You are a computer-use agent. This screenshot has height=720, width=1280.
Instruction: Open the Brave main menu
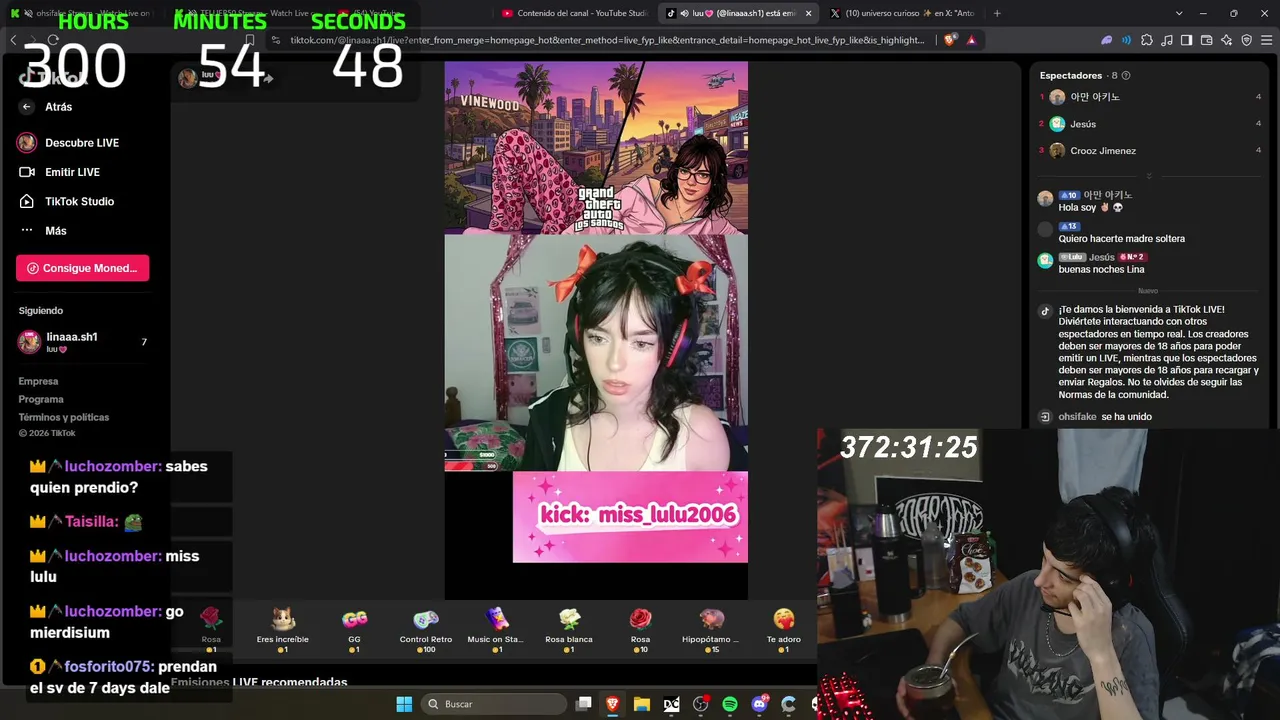[x=1266, y=40]
